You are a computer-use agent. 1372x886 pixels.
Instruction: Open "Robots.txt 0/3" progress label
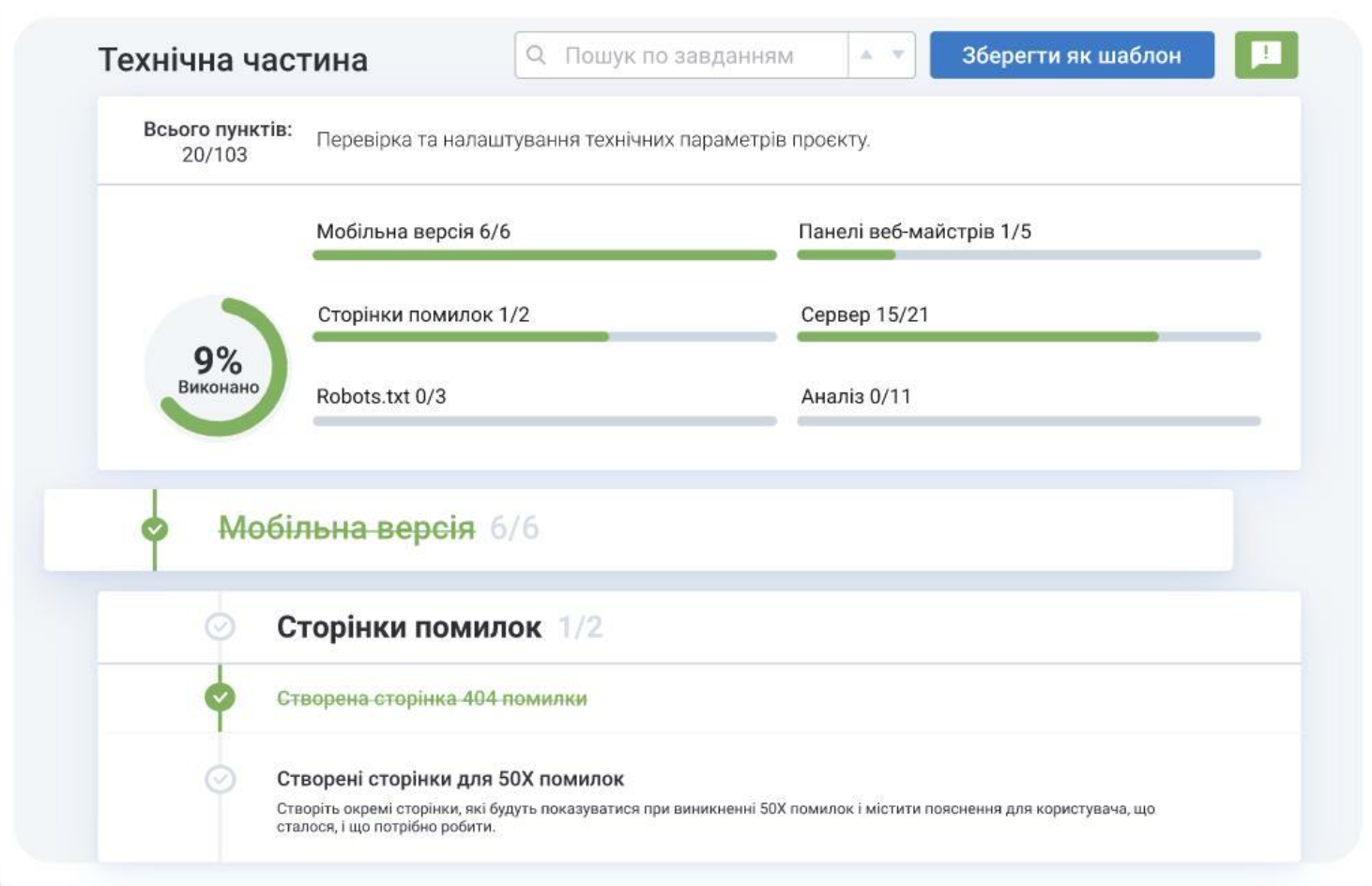381,396
